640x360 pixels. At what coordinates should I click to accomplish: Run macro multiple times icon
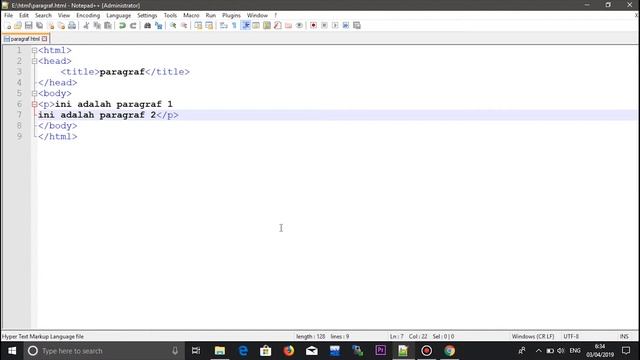coord(346,25)
